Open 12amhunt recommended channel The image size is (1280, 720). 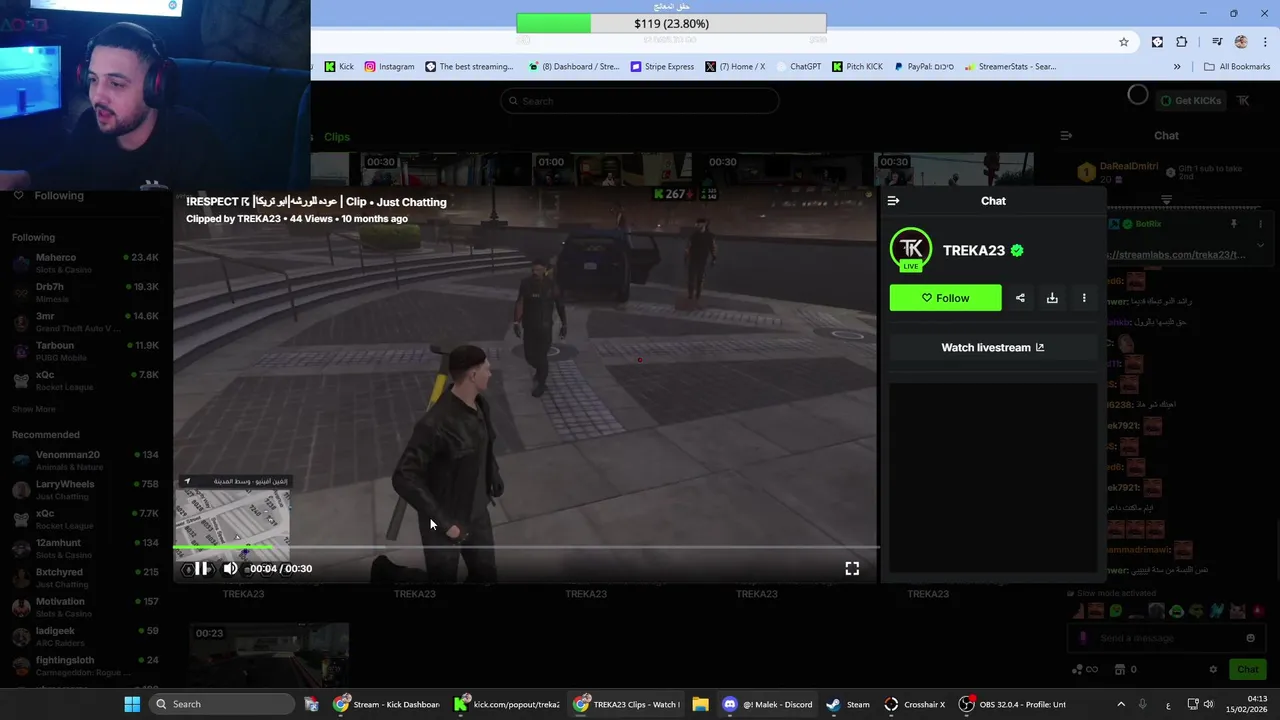[85, 548]
